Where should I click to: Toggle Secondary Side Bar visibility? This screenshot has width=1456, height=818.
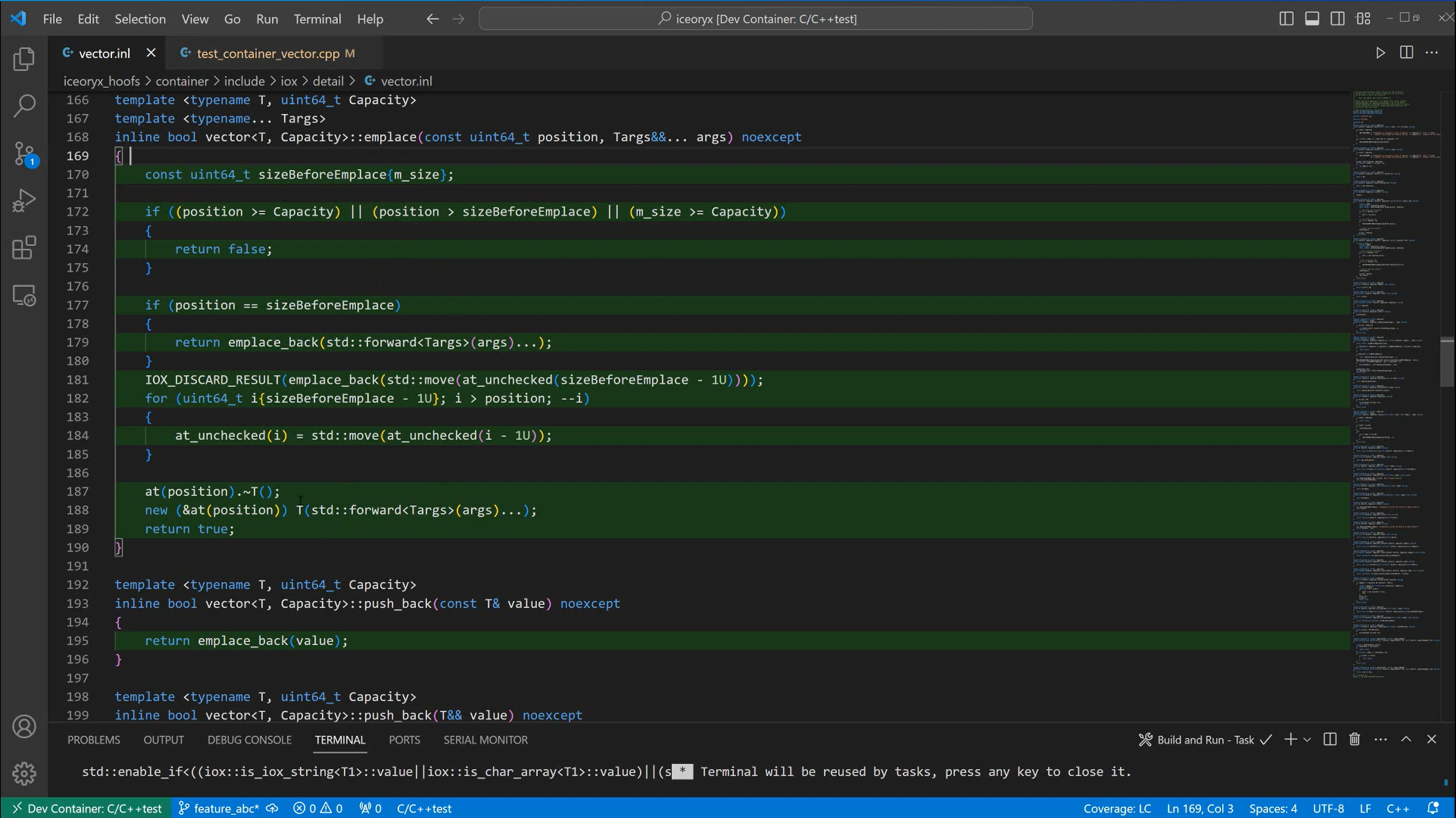pyautogui.click(x=1337, y=19)
